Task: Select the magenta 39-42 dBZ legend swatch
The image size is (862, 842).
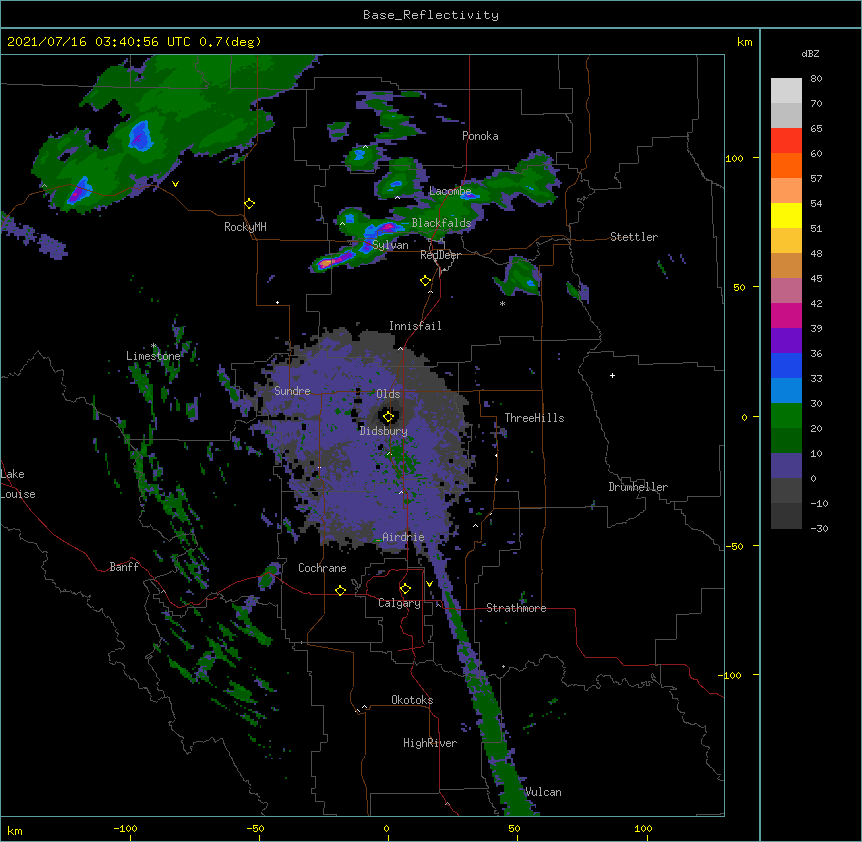Action: [x=786, y=316]
